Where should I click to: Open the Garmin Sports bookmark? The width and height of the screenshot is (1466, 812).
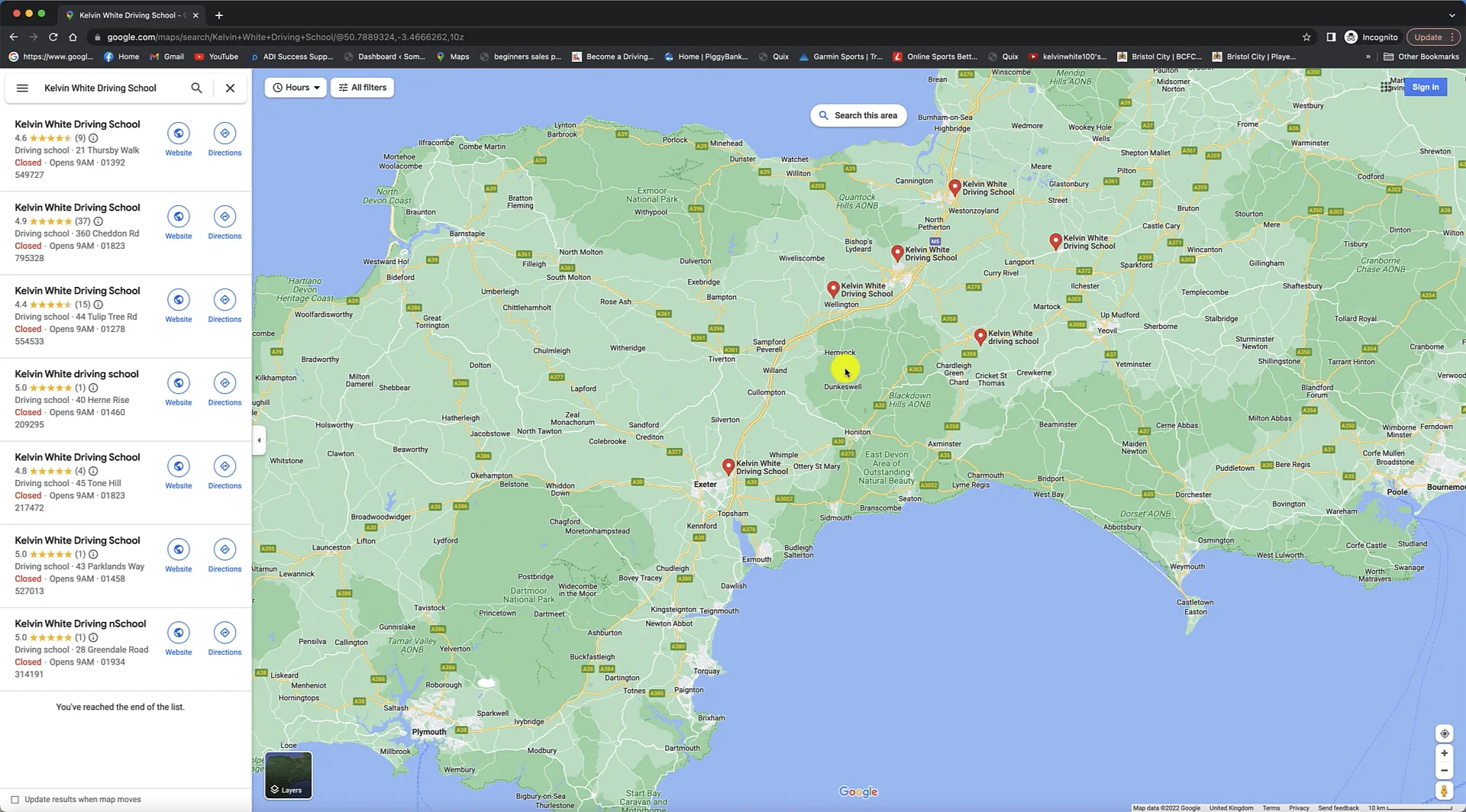pos(840,56)
